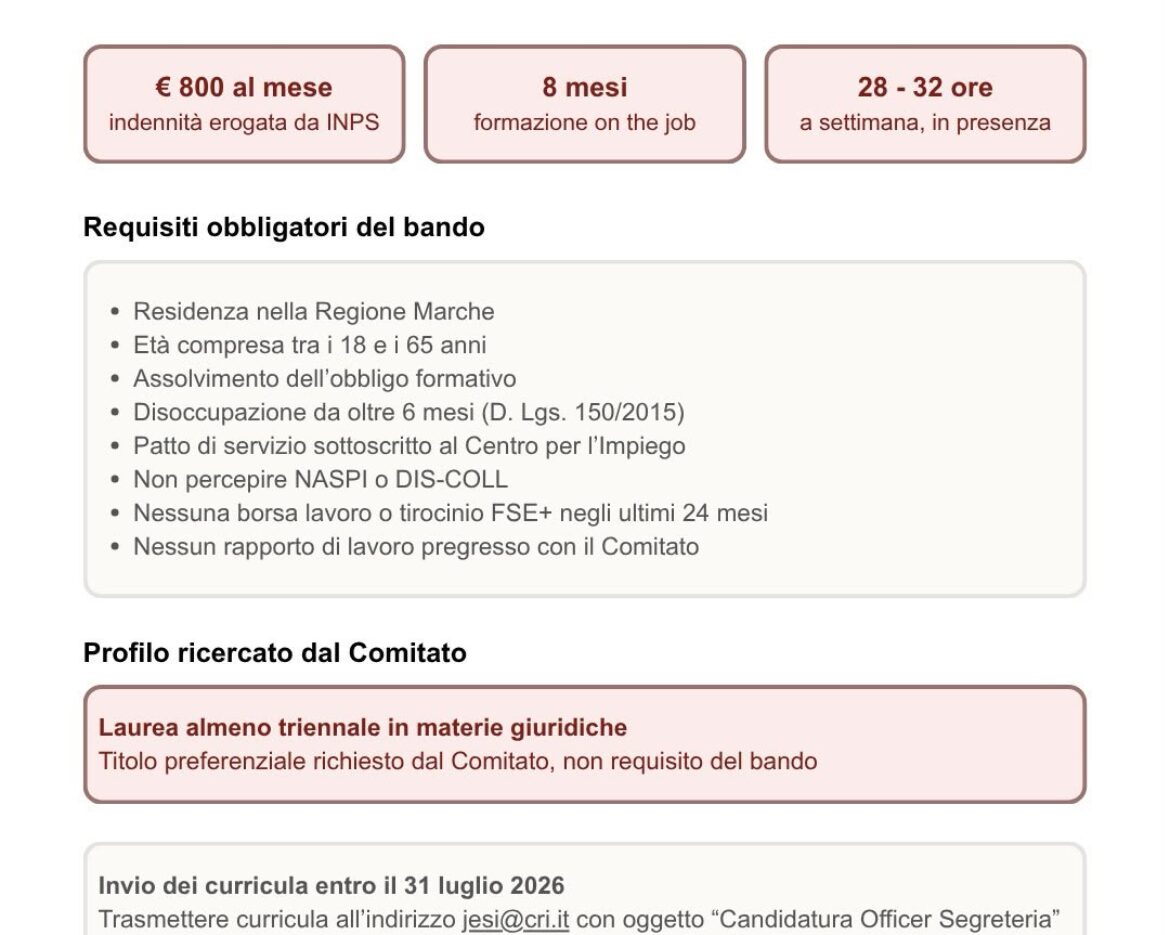
Task: Click Nessuna borsa lavoro o tirocinio item
Action: tap(451, 513)
